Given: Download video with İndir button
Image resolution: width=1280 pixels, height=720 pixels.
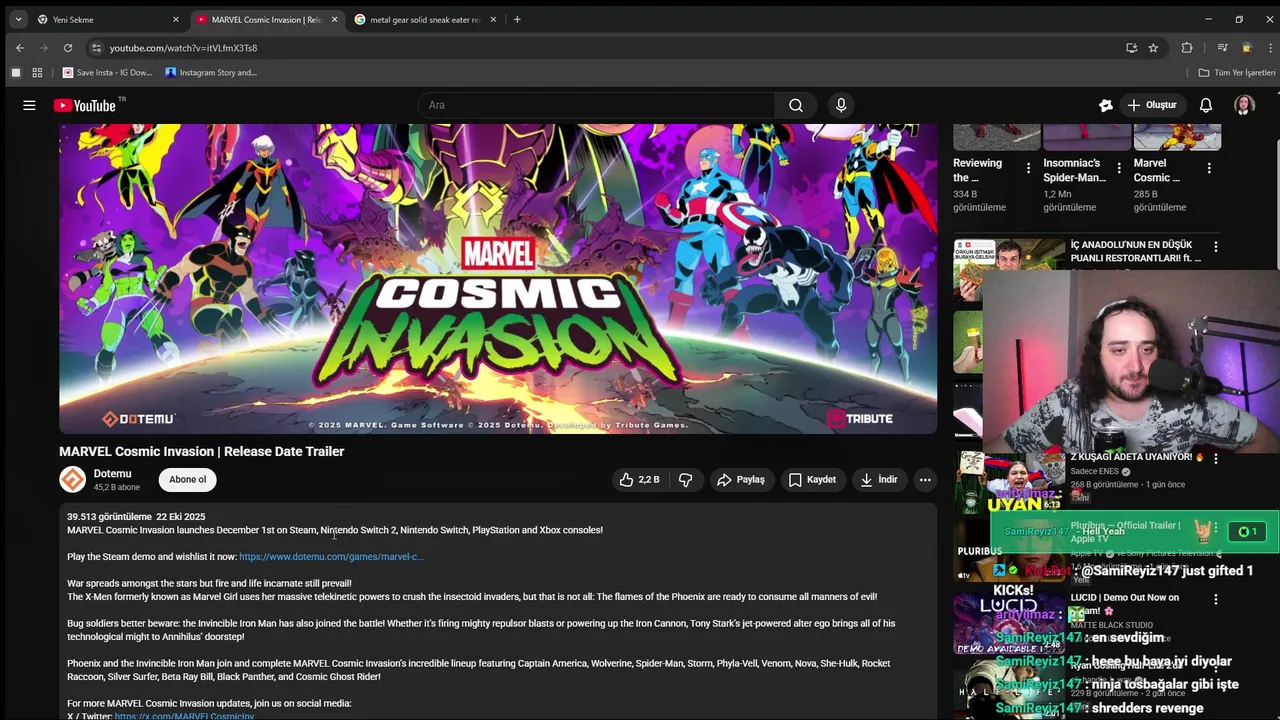Looking at the screenshot, I should pos(879,480).
